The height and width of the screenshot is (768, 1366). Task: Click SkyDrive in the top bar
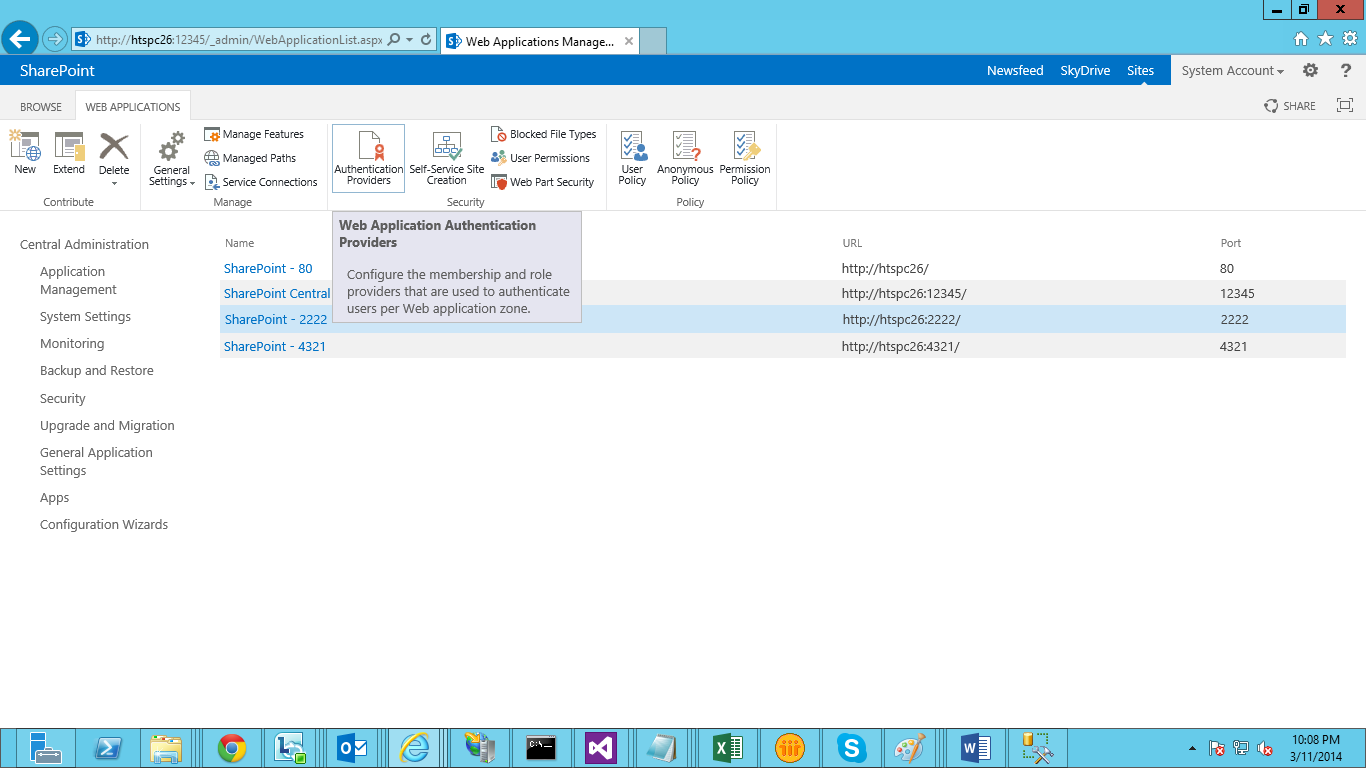pos(1085,70)
